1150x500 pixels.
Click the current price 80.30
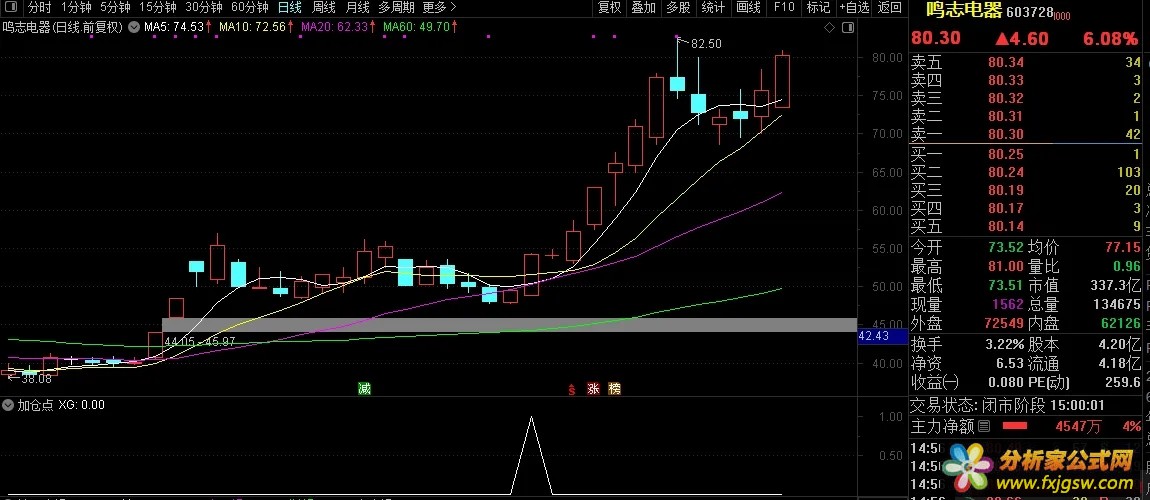(x=935, y=38)
